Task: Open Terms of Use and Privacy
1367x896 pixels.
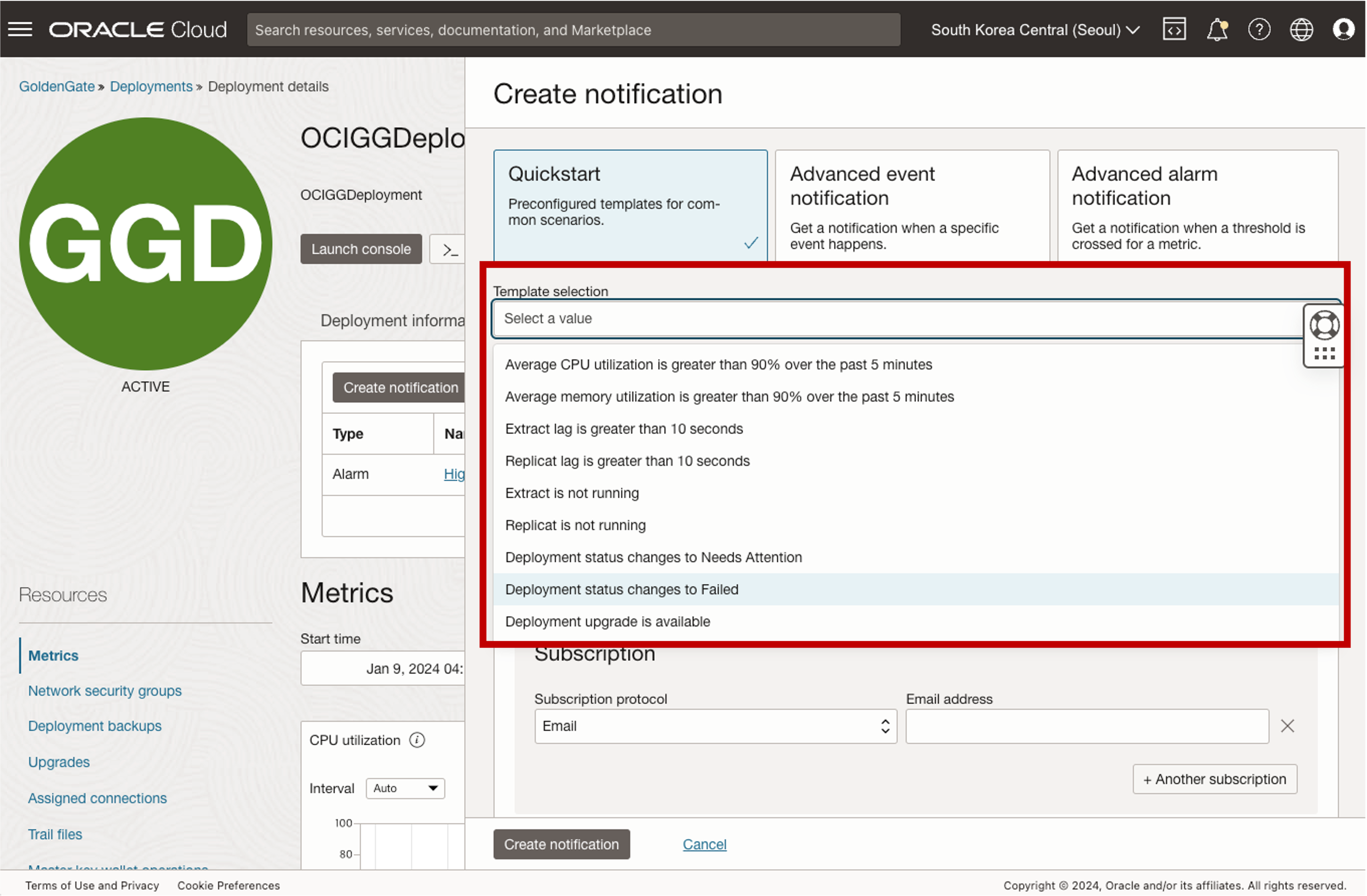Action: point(92,886)
